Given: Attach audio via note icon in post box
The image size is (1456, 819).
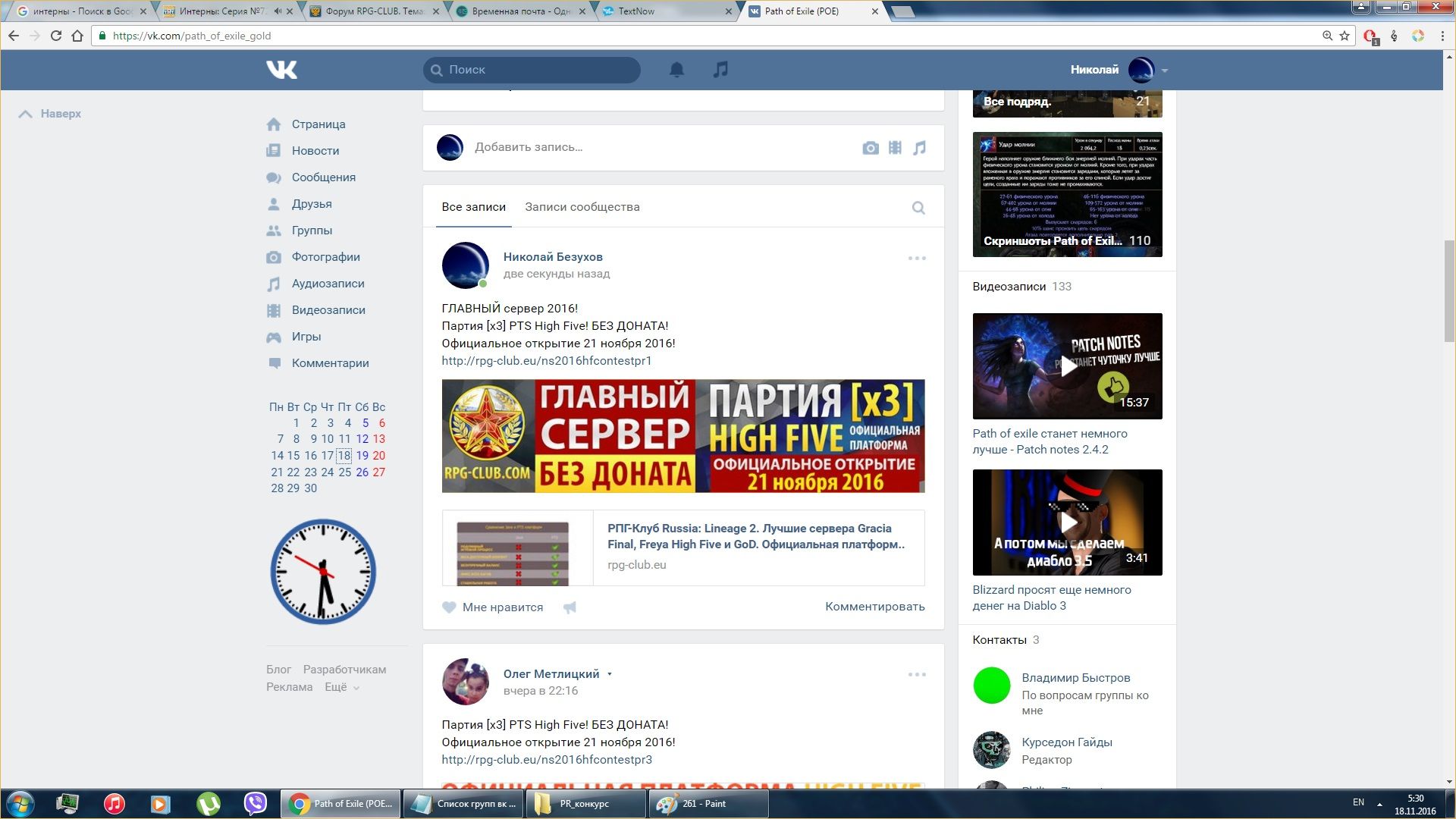Looking at the screenshot, I should (x=919, y=148).
